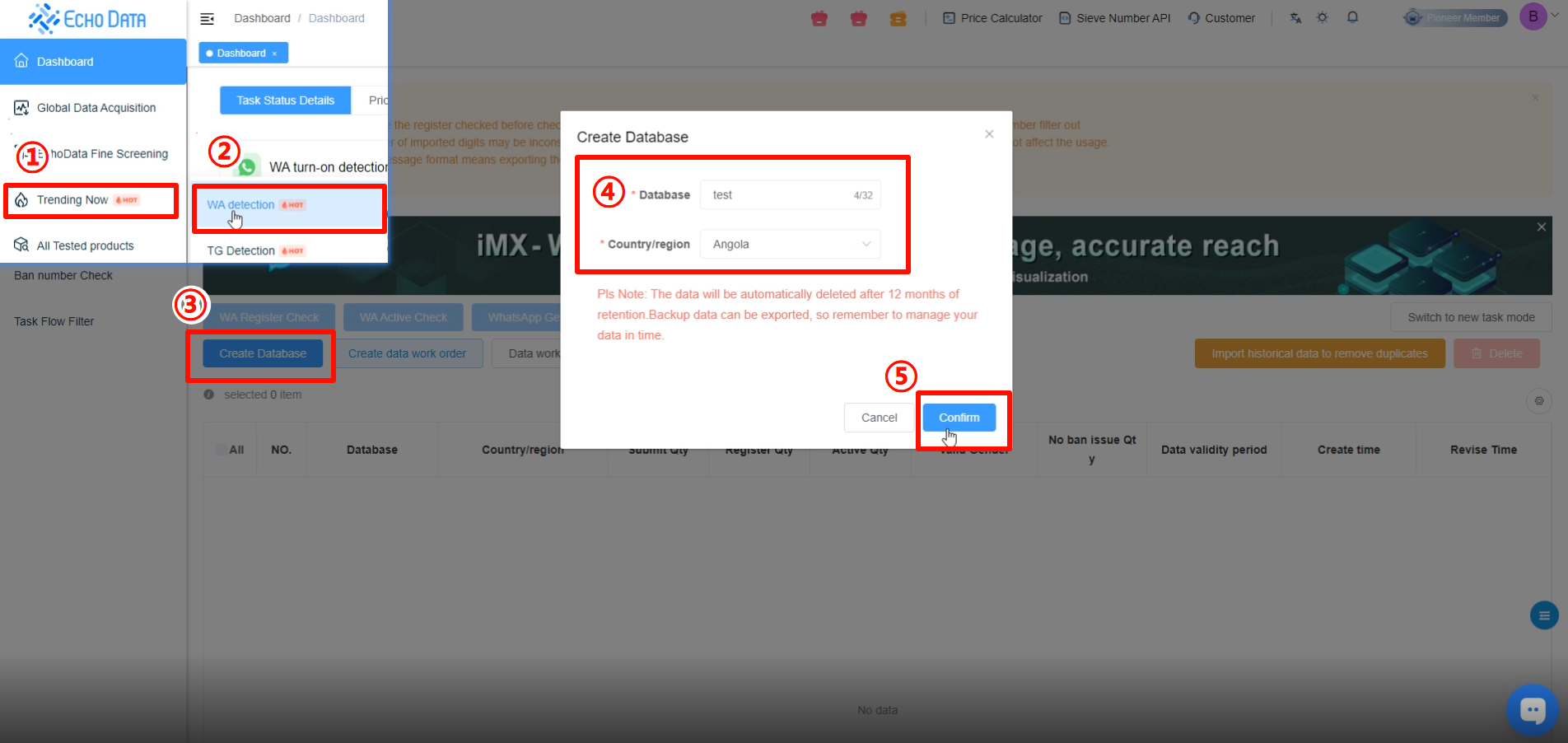Viewport: 1568px width, 743px height.
Task: Select Trending Now in the sidebar
Action: [73, 200]
